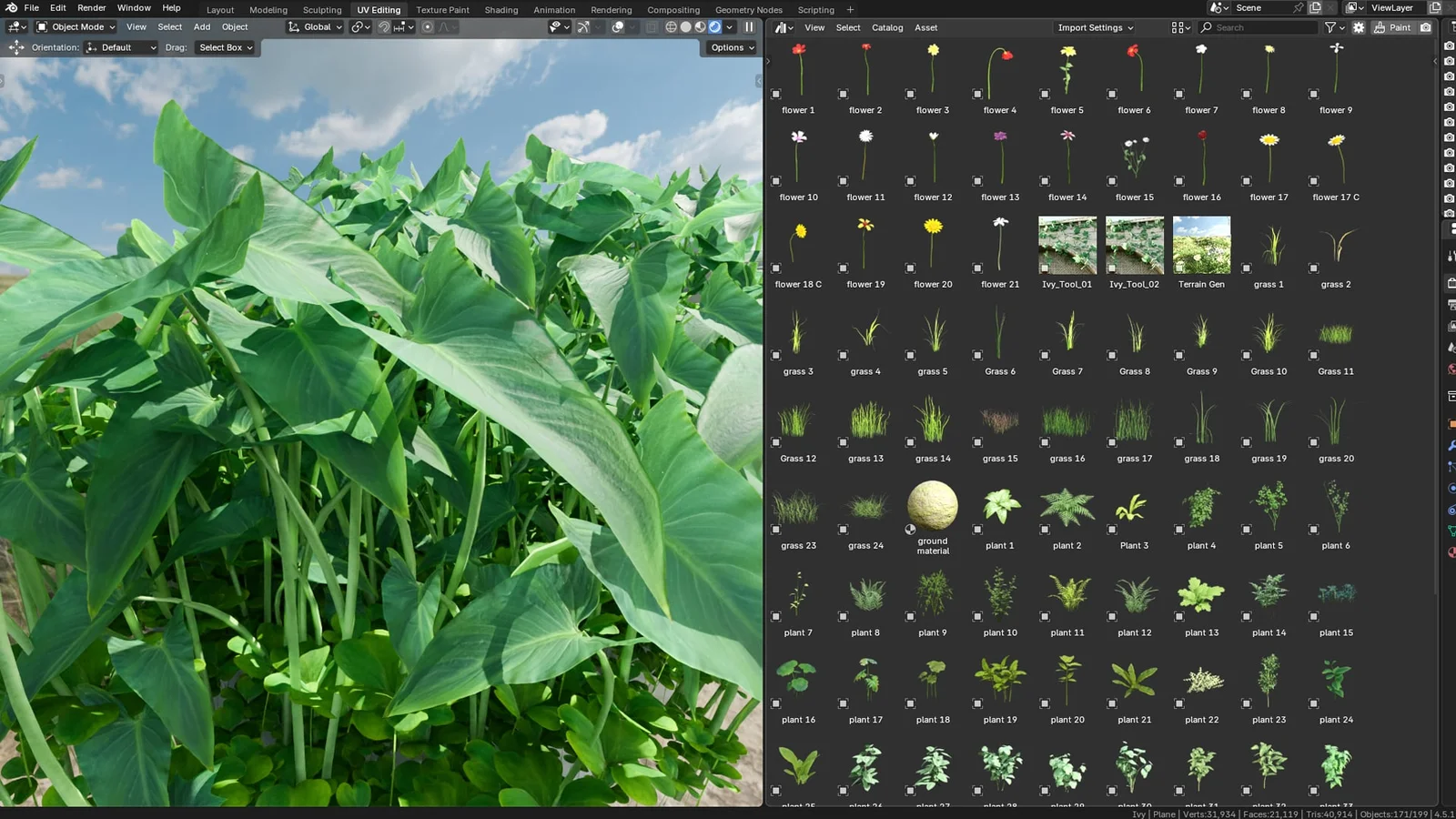The width and height of the screenshot is (1456, 819).
Task: Toggle X-ray view in viewport header
Action: click(651, 26)
